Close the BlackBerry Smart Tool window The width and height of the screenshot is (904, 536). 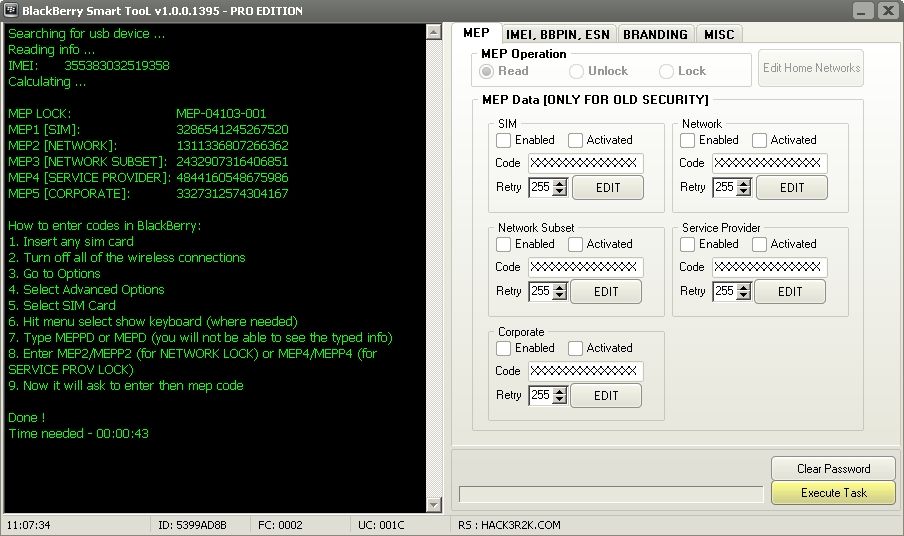point(888,11)
